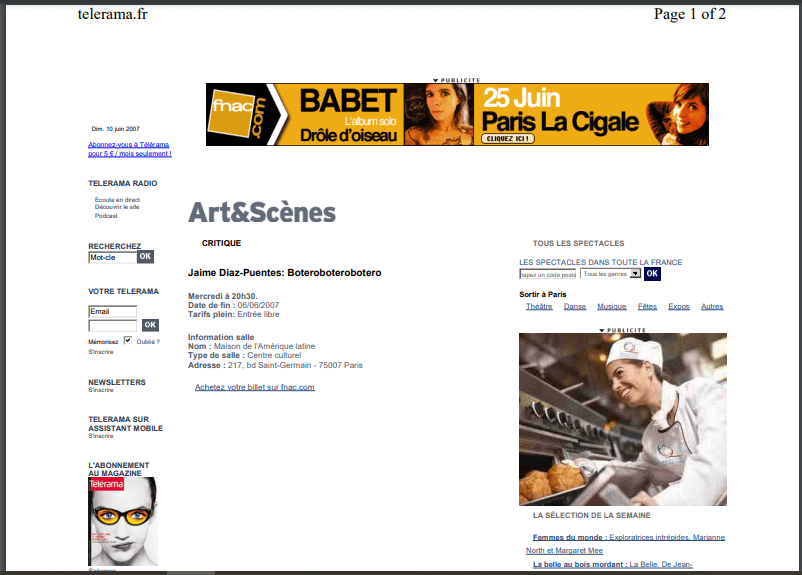Toggle the Mémorisez checkbox
802x575 pixels.
pyautogui.click(x=127, y=341)
